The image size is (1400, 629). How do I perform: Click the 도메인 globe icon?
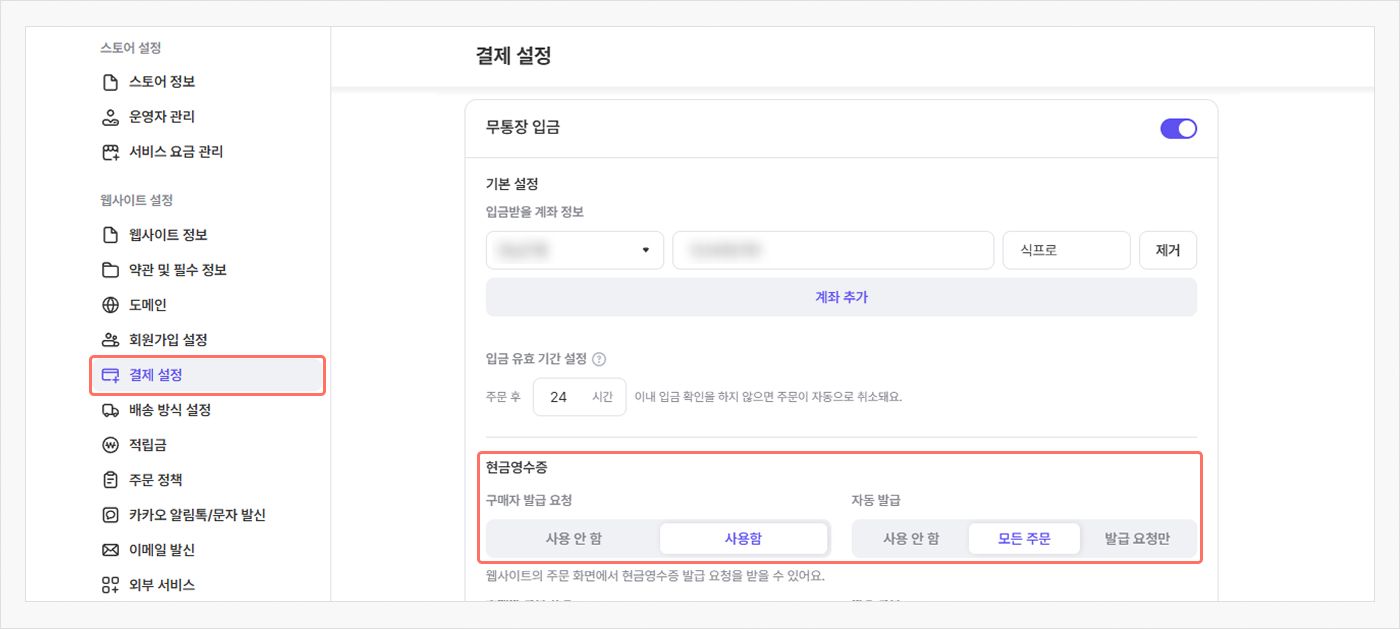click(x=111, y=305)
